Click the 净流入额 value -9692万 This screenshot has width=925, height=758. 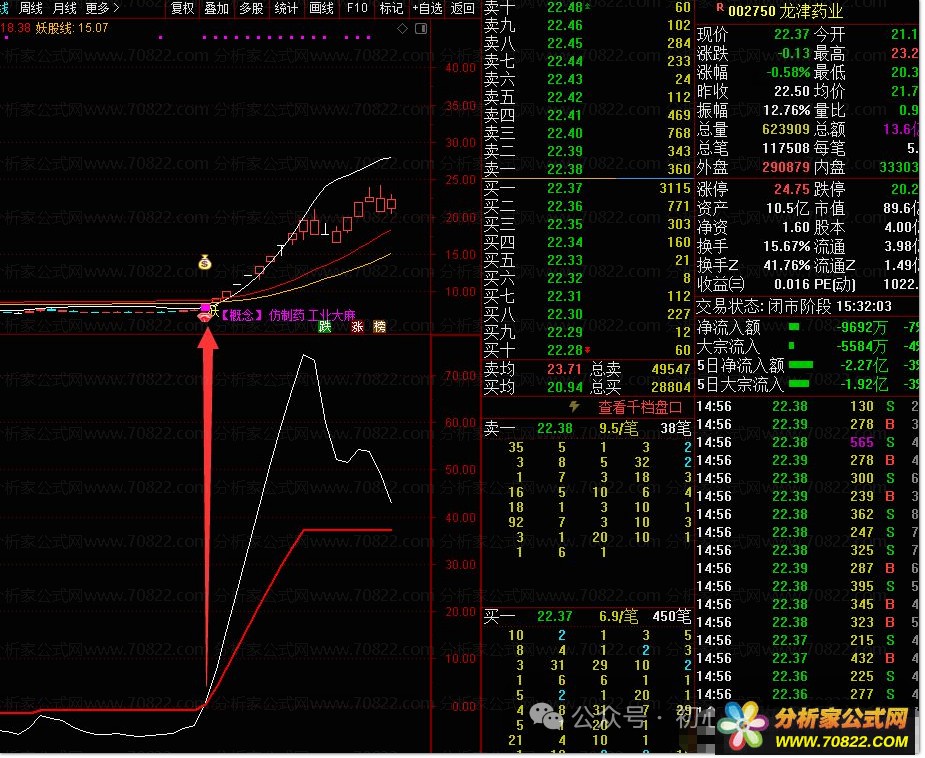coord(862,327)
